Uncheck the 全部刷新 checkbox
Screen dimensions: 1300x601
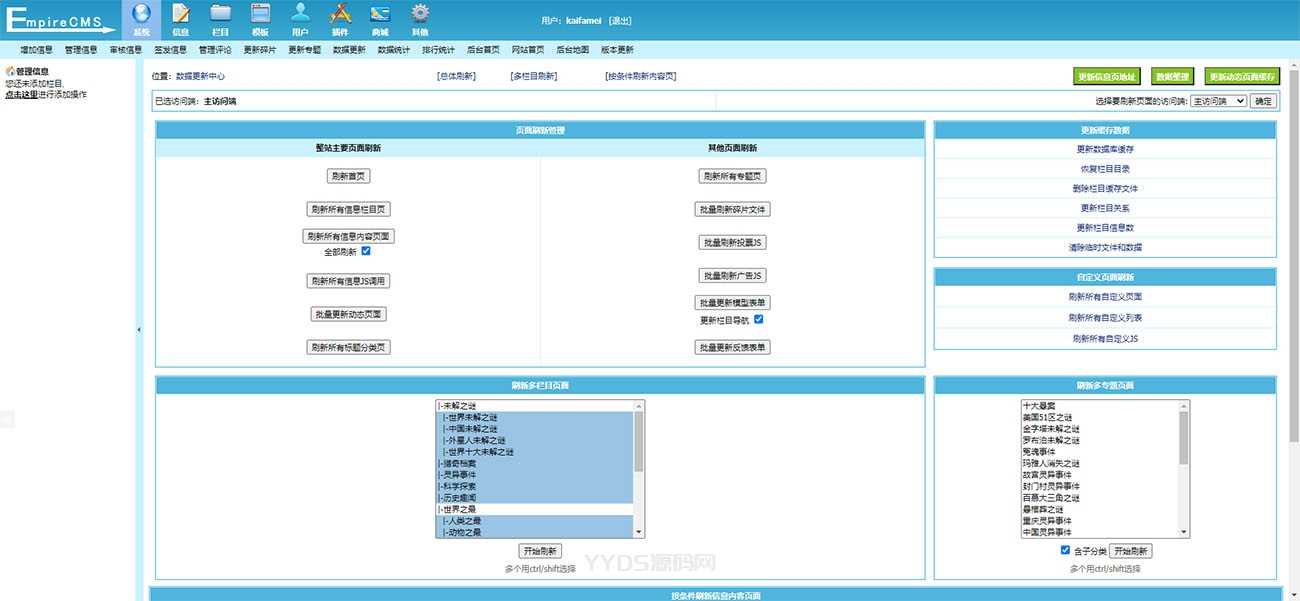[x=366, y=252]
